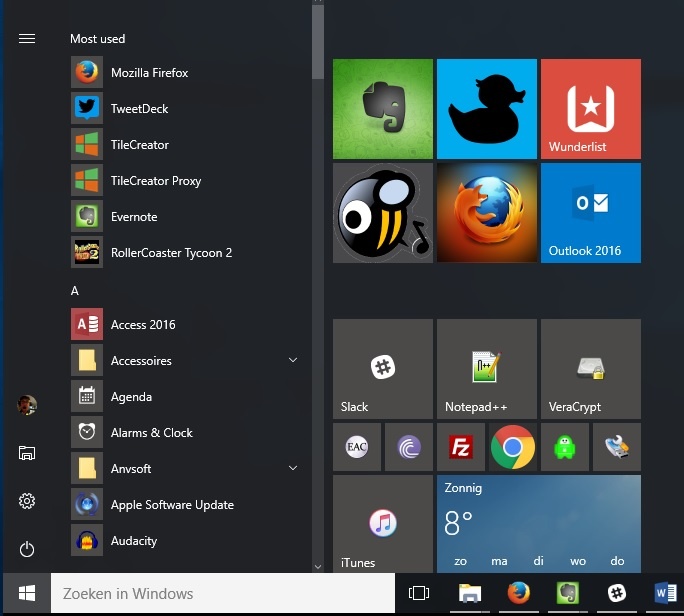Viewport: 684px width, 616px height.
Task: Open the black duck tile
Action: 487,109
